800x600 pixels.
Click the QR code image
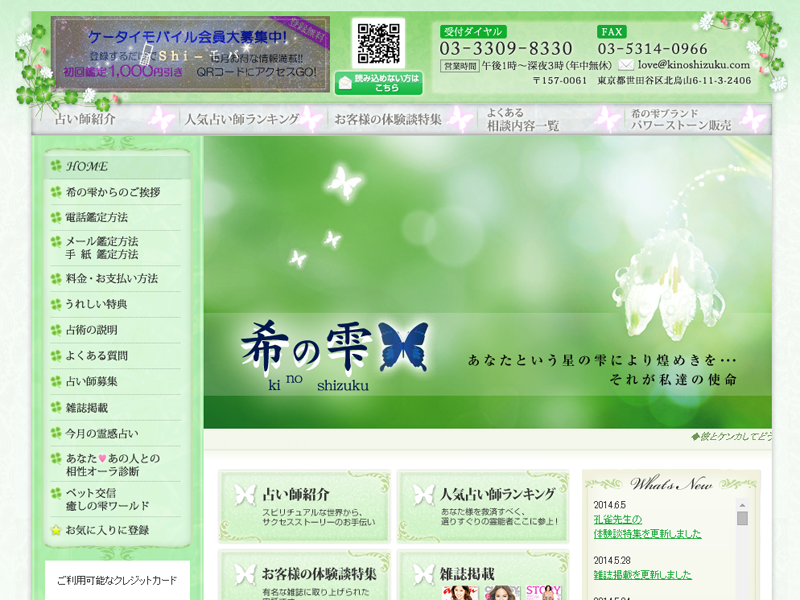coord(378,43)
